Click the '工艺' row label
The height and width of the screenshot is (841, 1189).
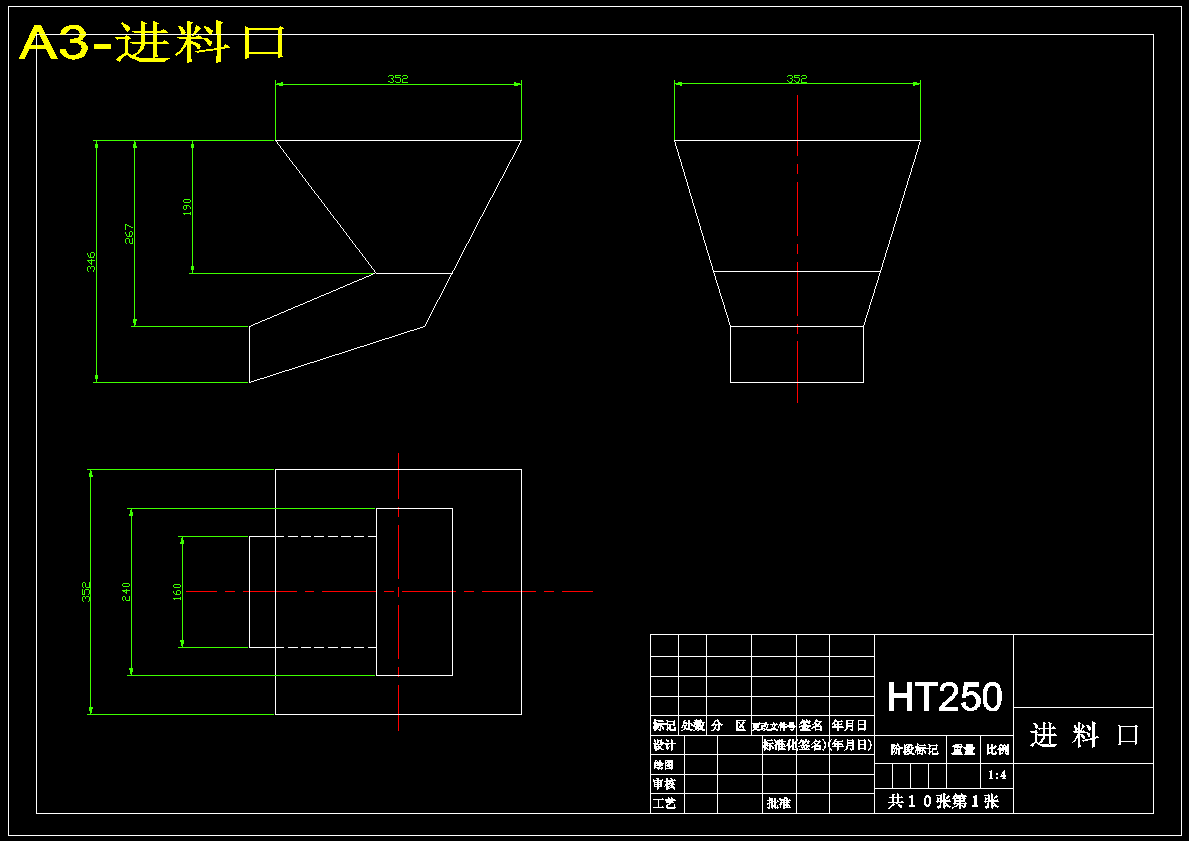tap(664, 803)
